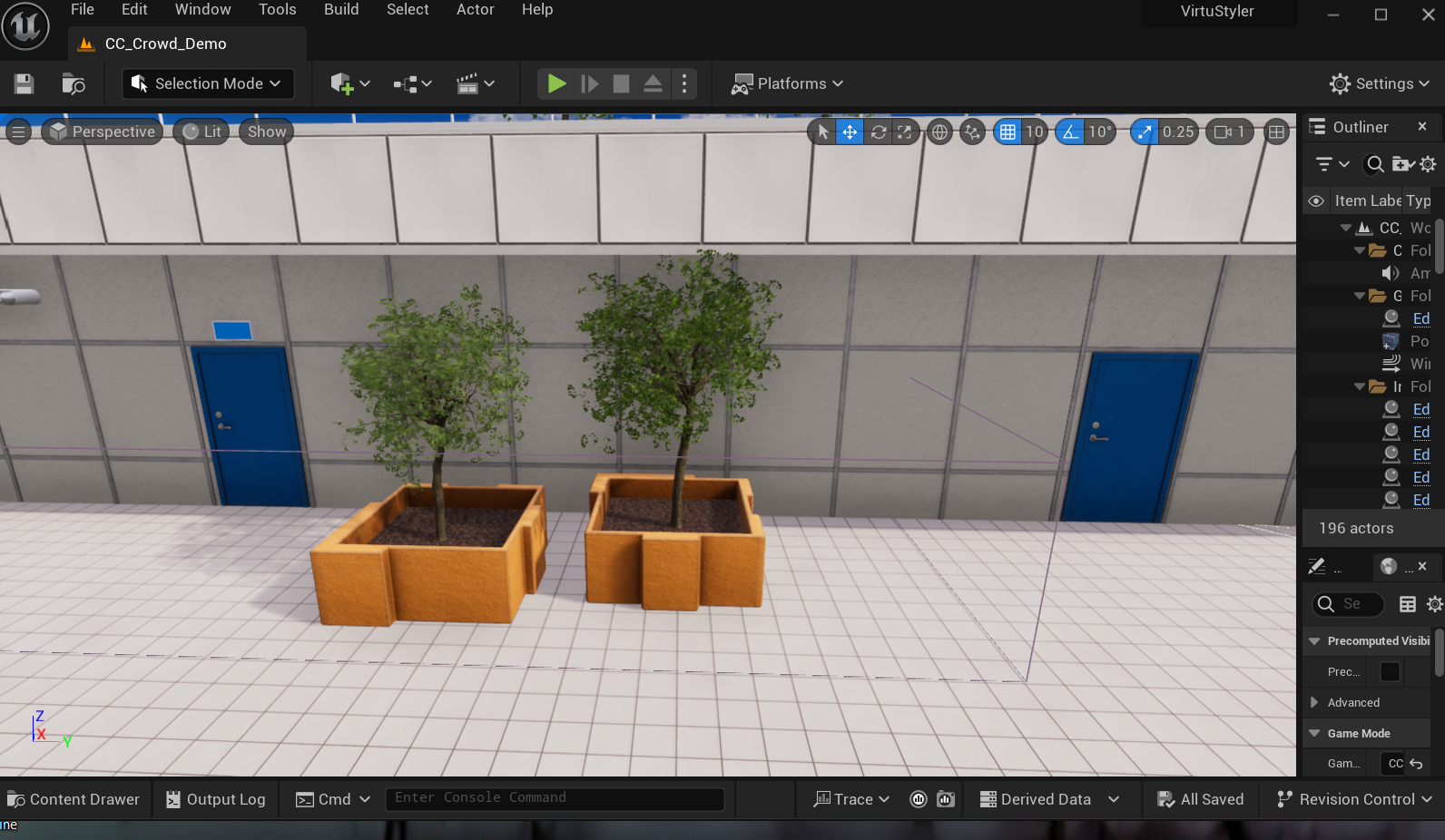1445x840 pixels.
Task: Click the Item Label column header
Action: coord(1367,200)
